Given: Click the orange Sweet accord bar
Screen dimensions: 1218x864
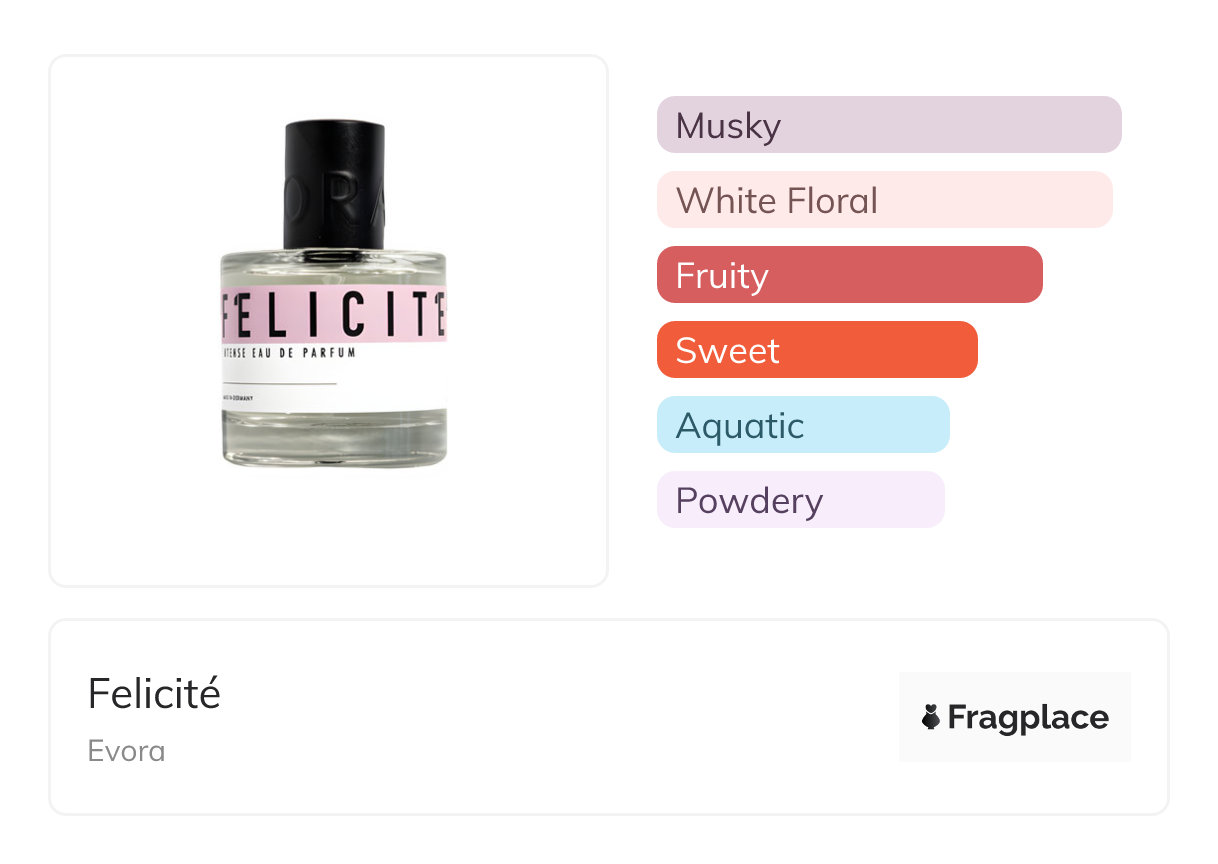Looking at the screenshot, I should point(817,350).
